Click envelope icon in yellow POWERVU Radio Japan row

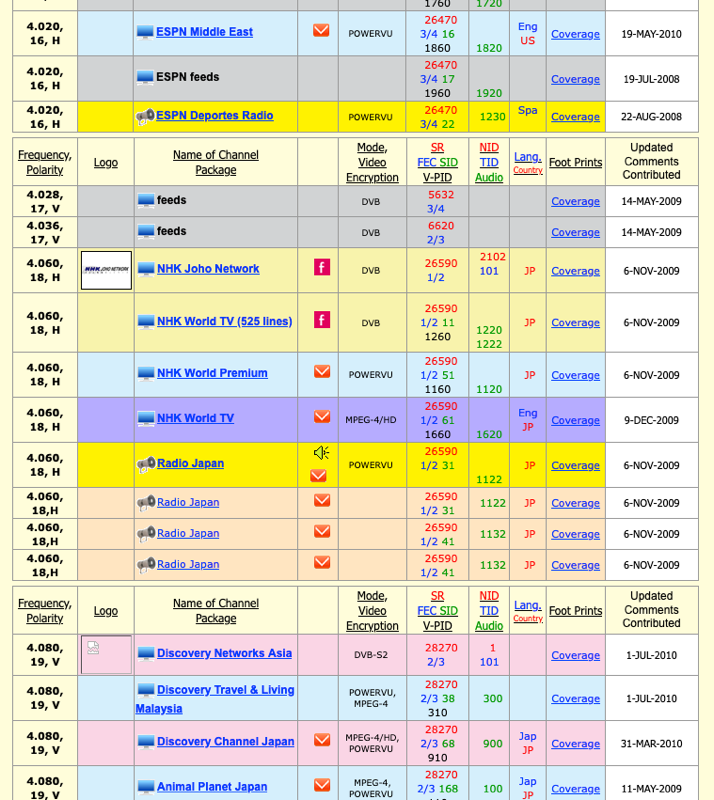coord(318,476)
